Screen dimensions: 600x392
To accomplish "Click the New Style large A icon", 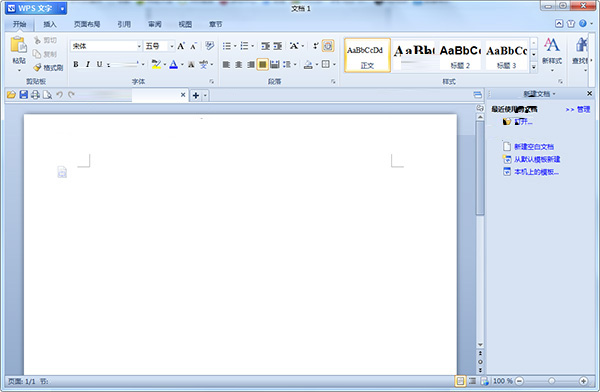I will coord(551,45).
